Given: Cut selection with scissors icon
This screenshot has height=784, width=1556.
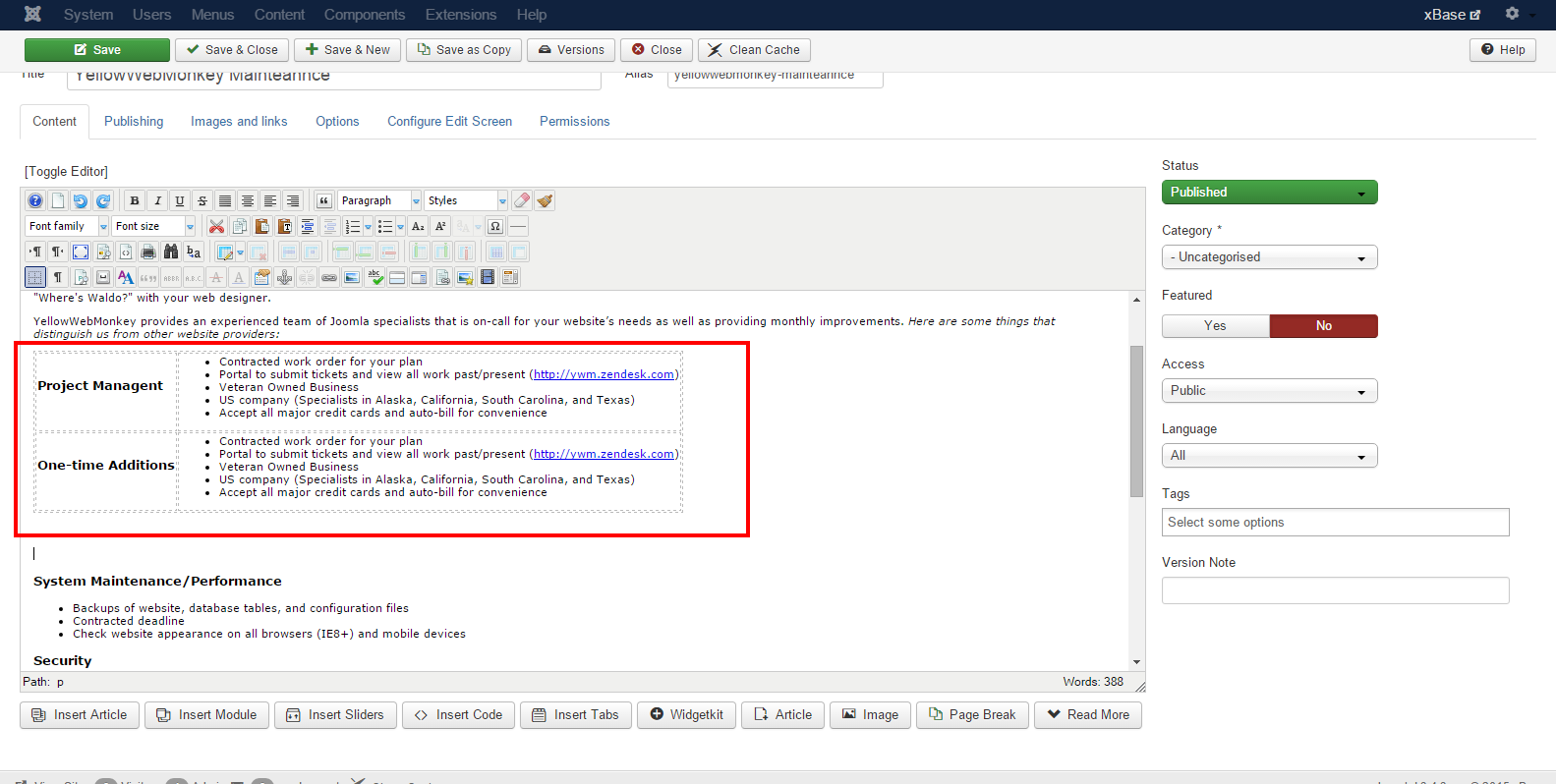Looking at the screenshot, I should (217, 226).
